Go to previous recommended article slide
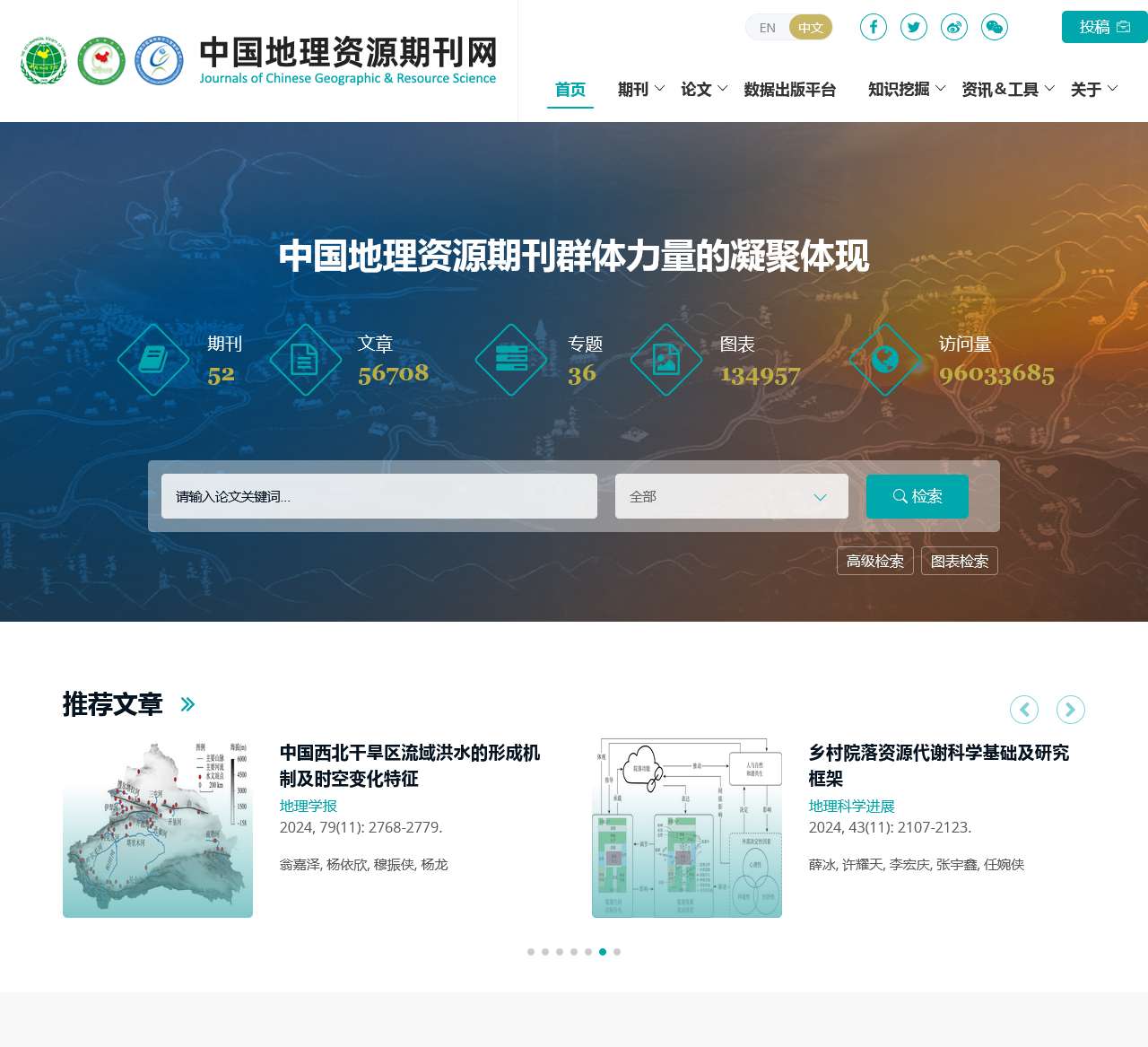This screenshot has width=1148, height=1047. 1024,710
